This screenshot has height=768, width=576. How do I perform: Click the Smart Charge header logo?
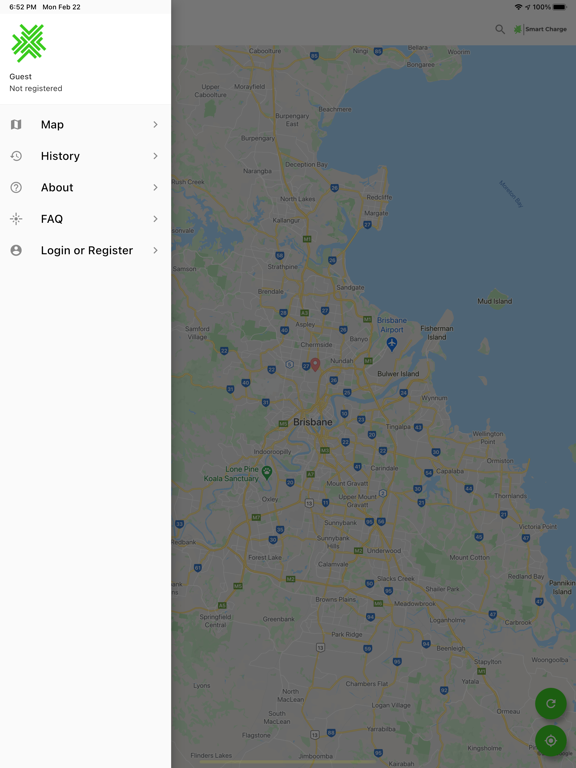pyautogui.click(x=540, y=29)
